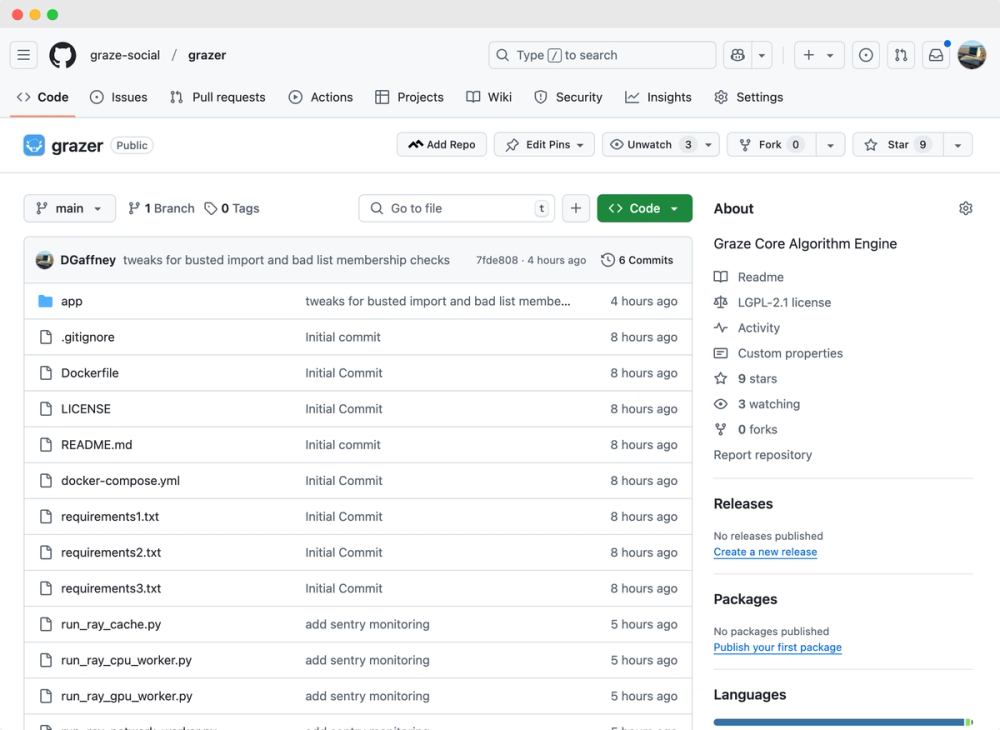This screenshot has width=1000, height=730.
Task: Open the .gitignore file
Action: (x=88, y=337)
